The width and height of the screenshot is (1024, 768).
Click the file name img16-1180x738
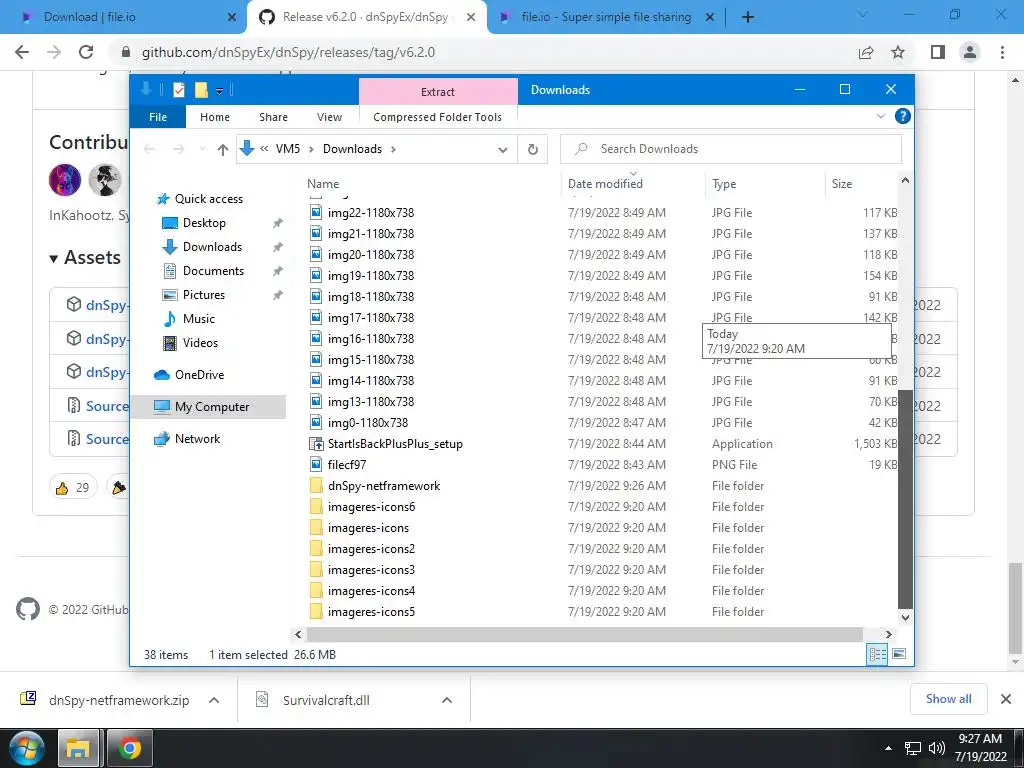pyautogui.click(x=371, y=338)
